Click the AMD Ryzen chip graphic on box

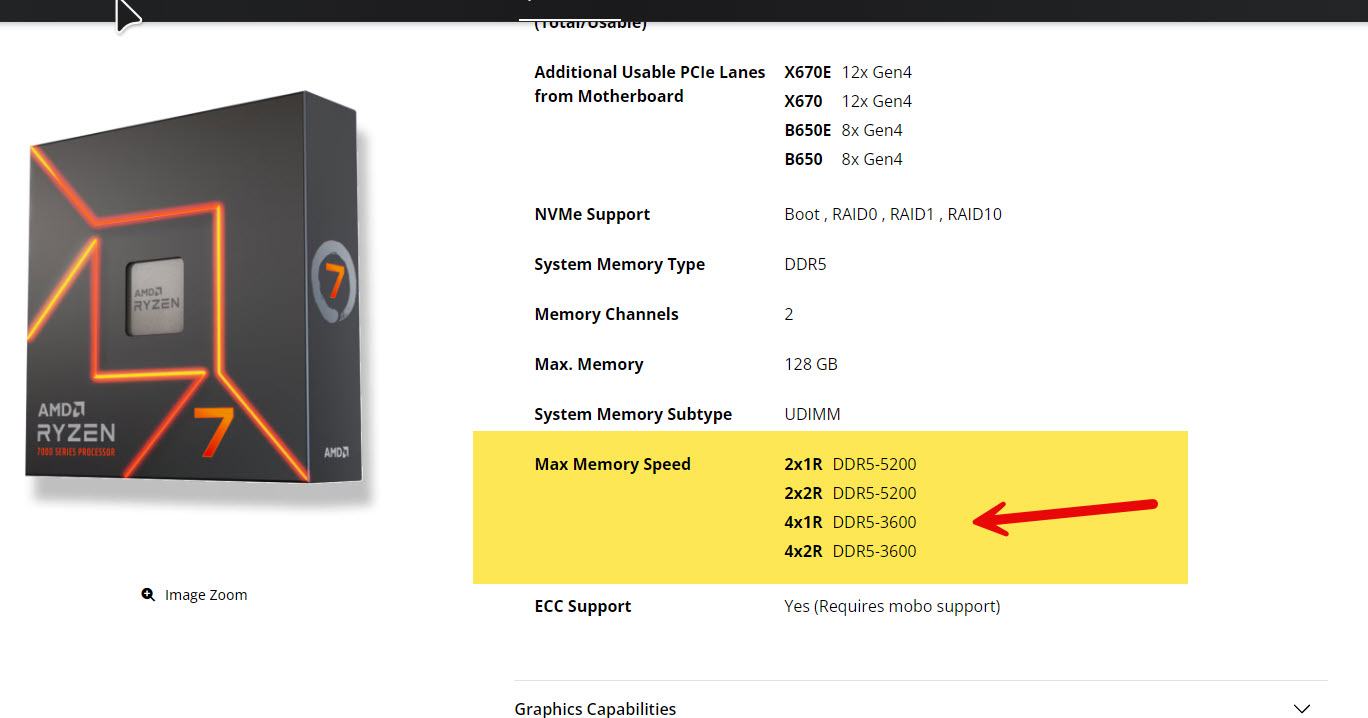[154, 296]
